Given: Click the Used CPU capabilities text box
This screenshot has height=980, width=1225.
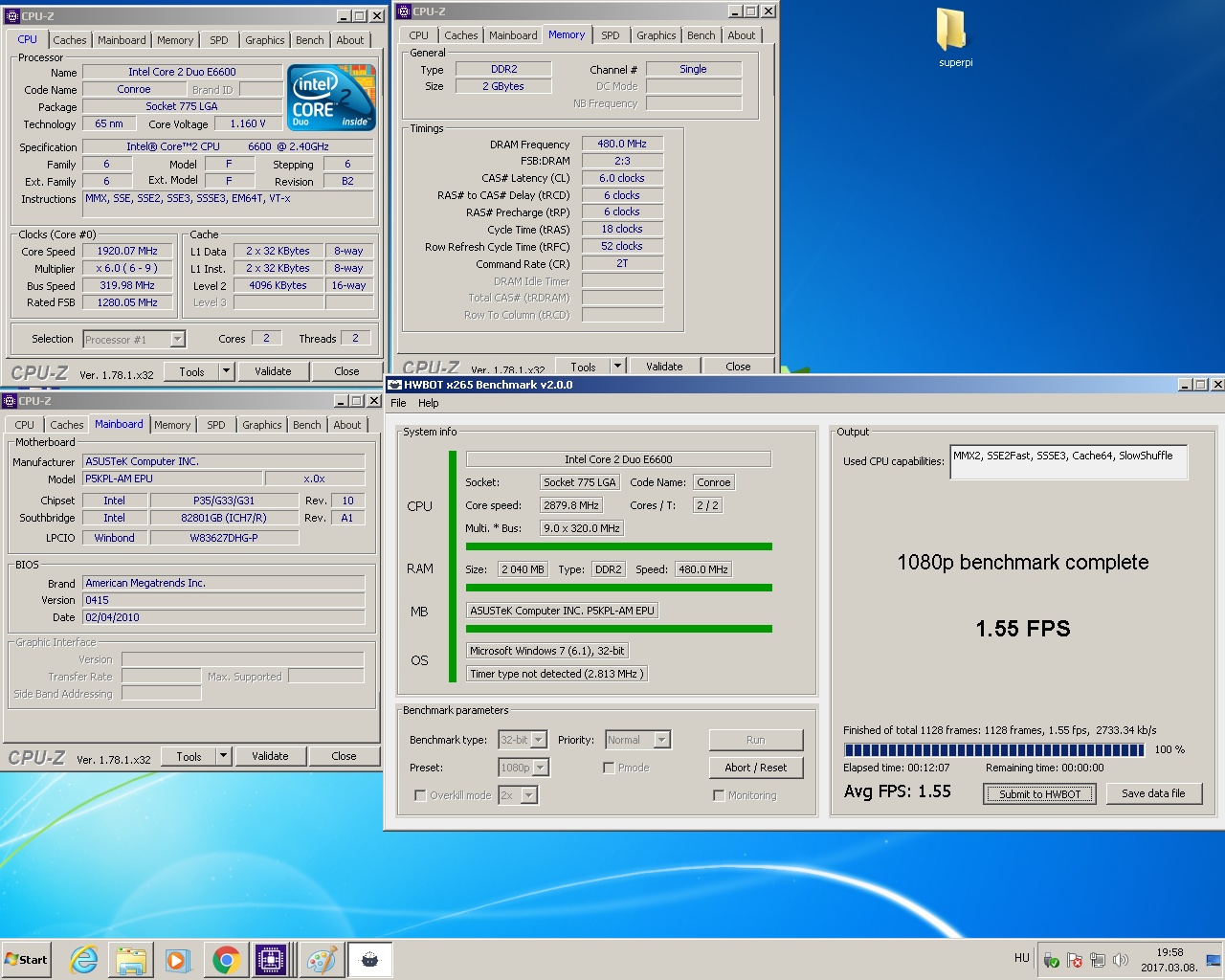Looking at the screenshot, I should [x=1069, y=463].
